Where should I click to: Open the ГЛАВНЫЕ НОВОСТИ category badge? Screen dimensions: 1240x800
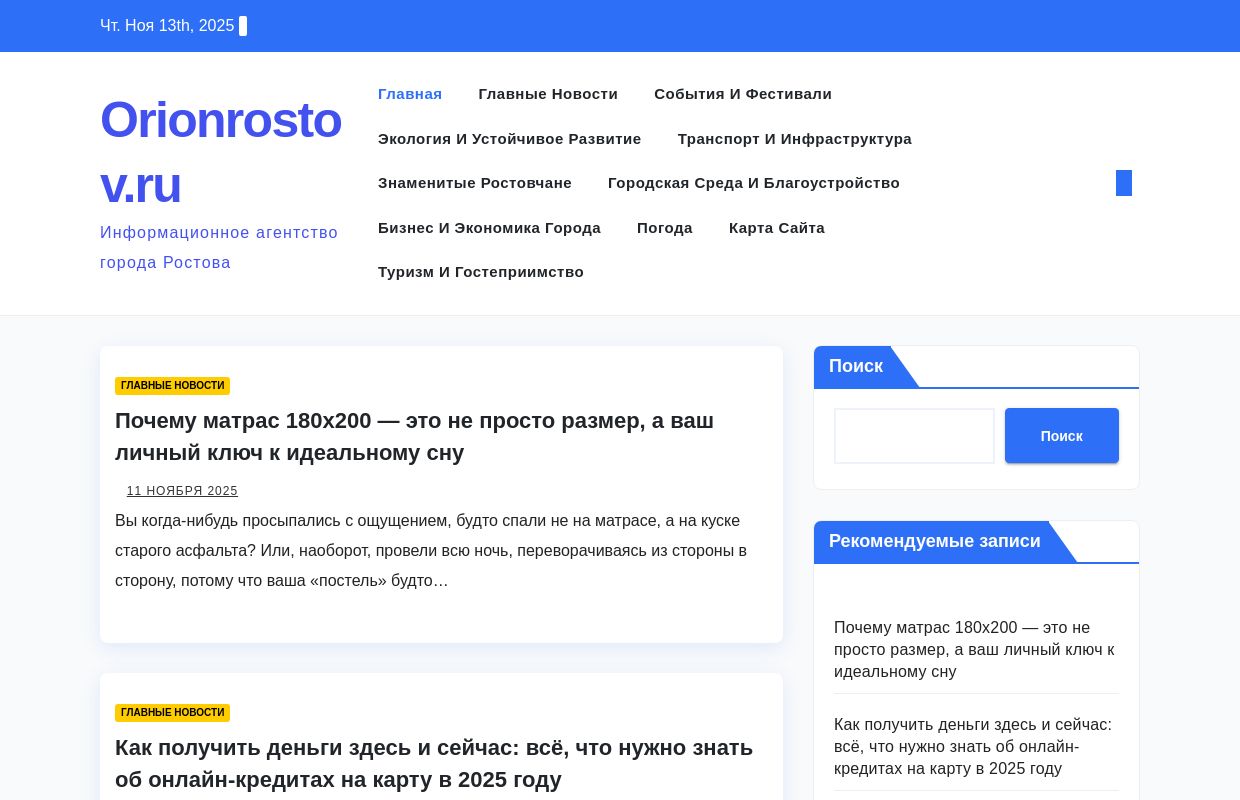pos(172,385)
